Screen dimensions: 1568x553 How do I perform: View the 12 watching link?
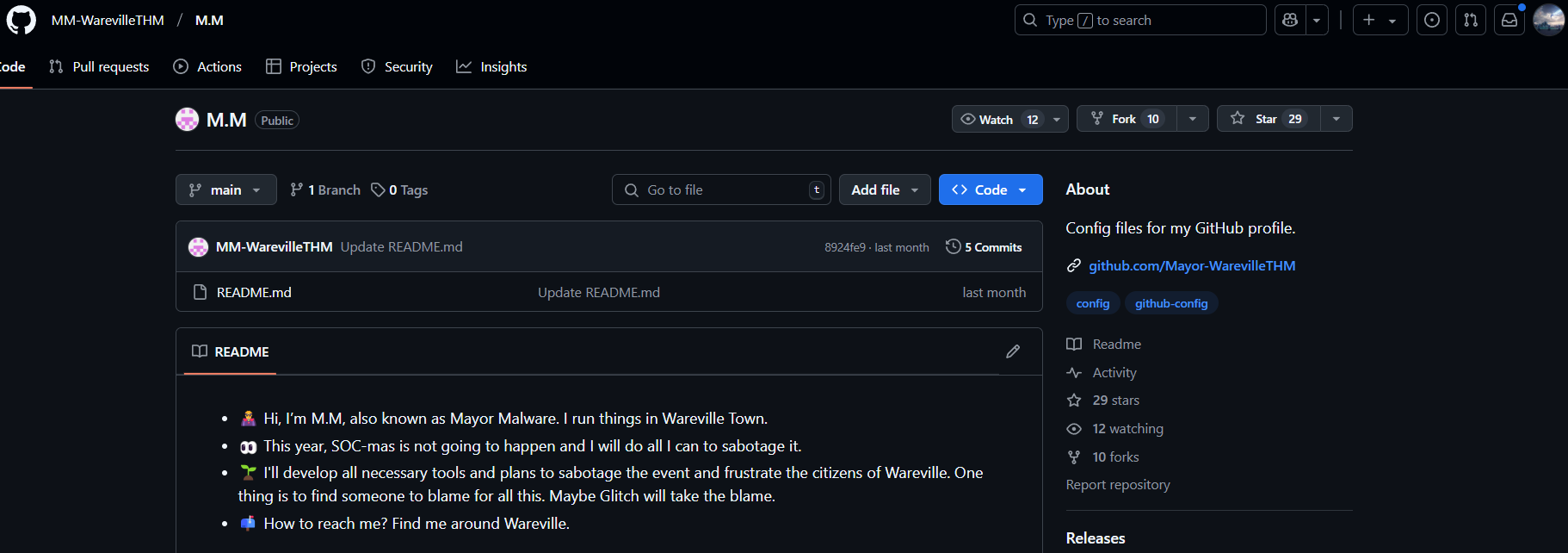(1115, 428)
